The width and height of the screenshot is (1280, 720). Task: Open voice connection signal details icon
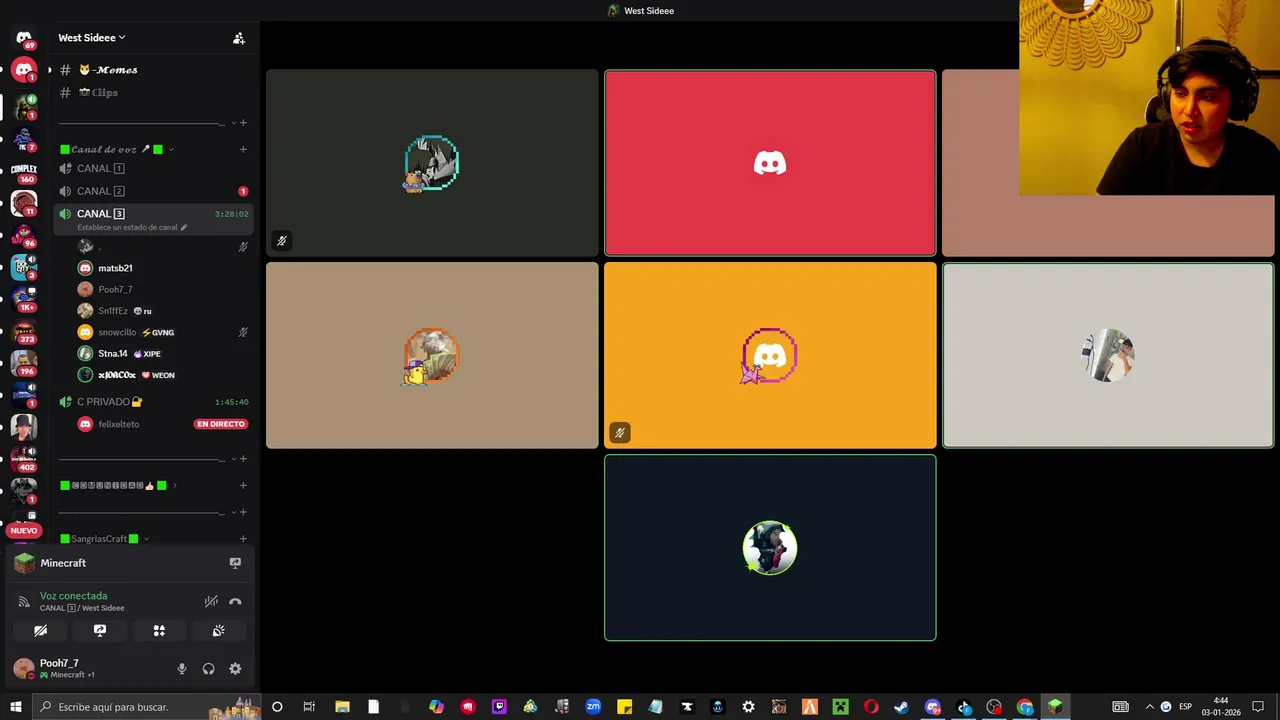(x=24, y=602)
